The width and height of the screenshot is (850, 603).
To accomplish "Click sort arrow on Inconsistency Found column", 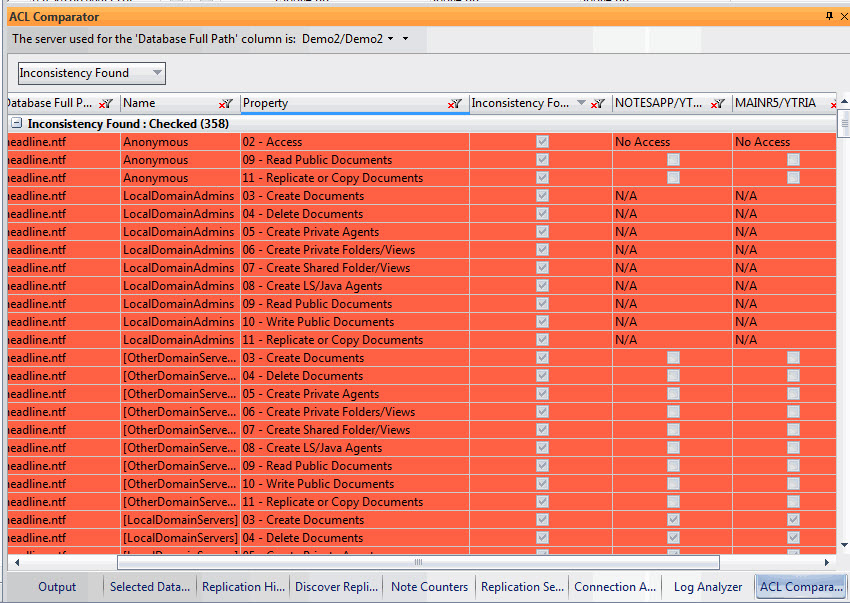I will coord(581,103).
